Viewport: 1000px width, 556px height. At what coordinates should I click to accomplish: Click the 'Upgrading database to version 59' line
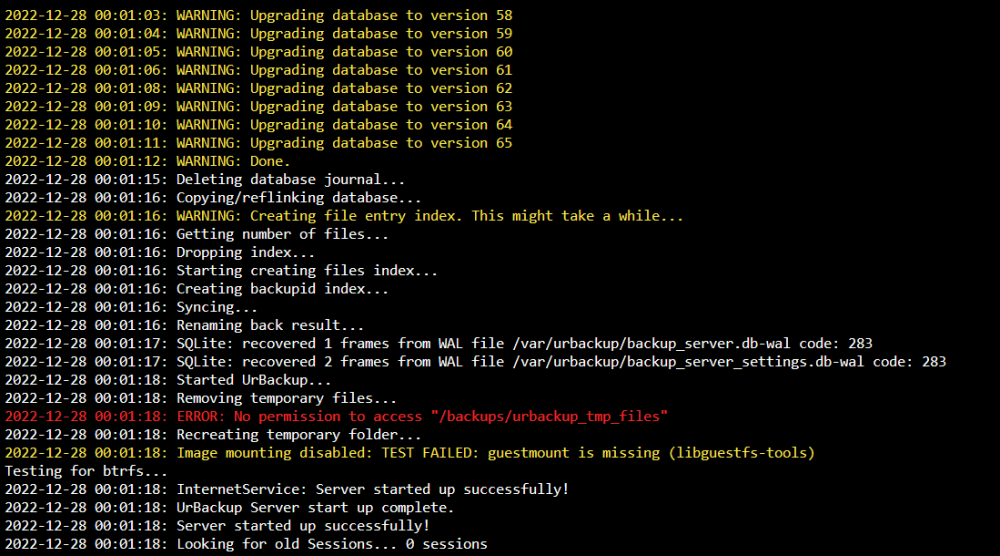(259, 33)
